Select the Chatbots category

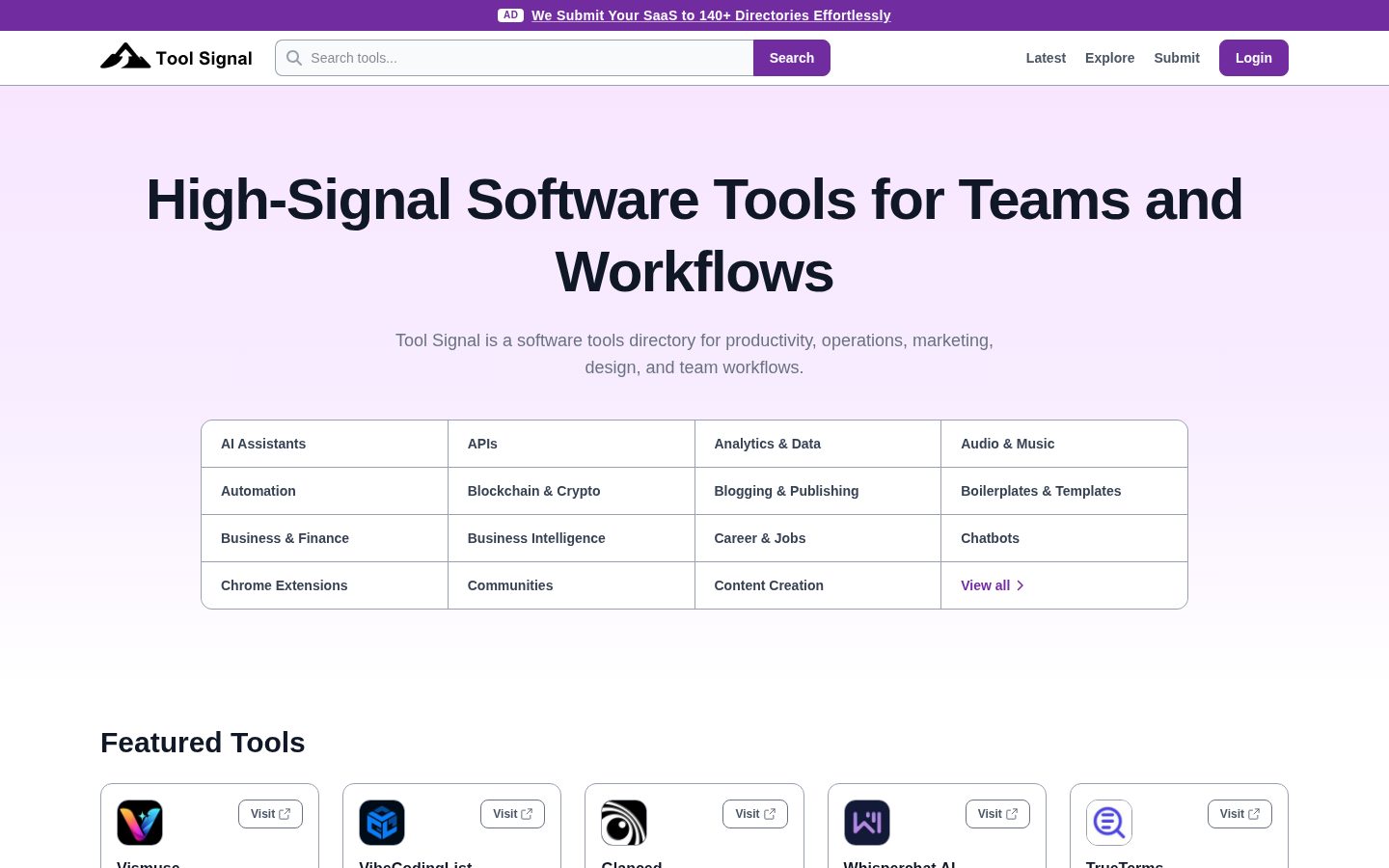tap(1064, 538)
